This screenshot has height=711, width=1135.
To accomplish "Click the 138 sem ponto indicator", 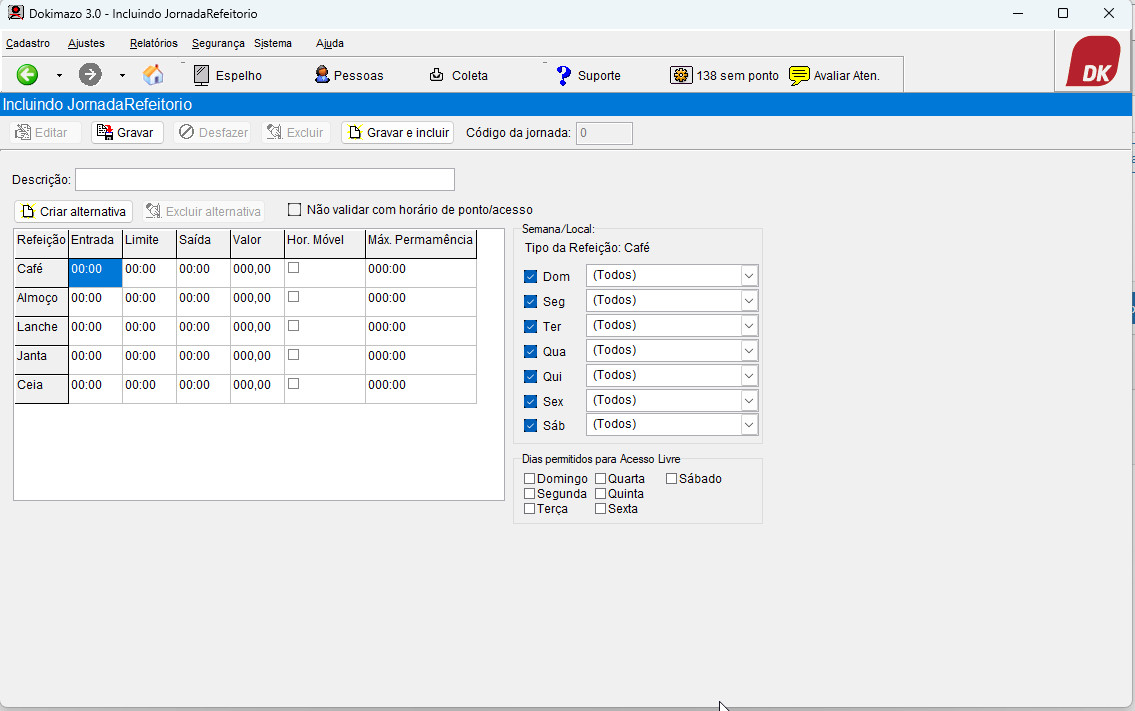I will click(725, 75).
